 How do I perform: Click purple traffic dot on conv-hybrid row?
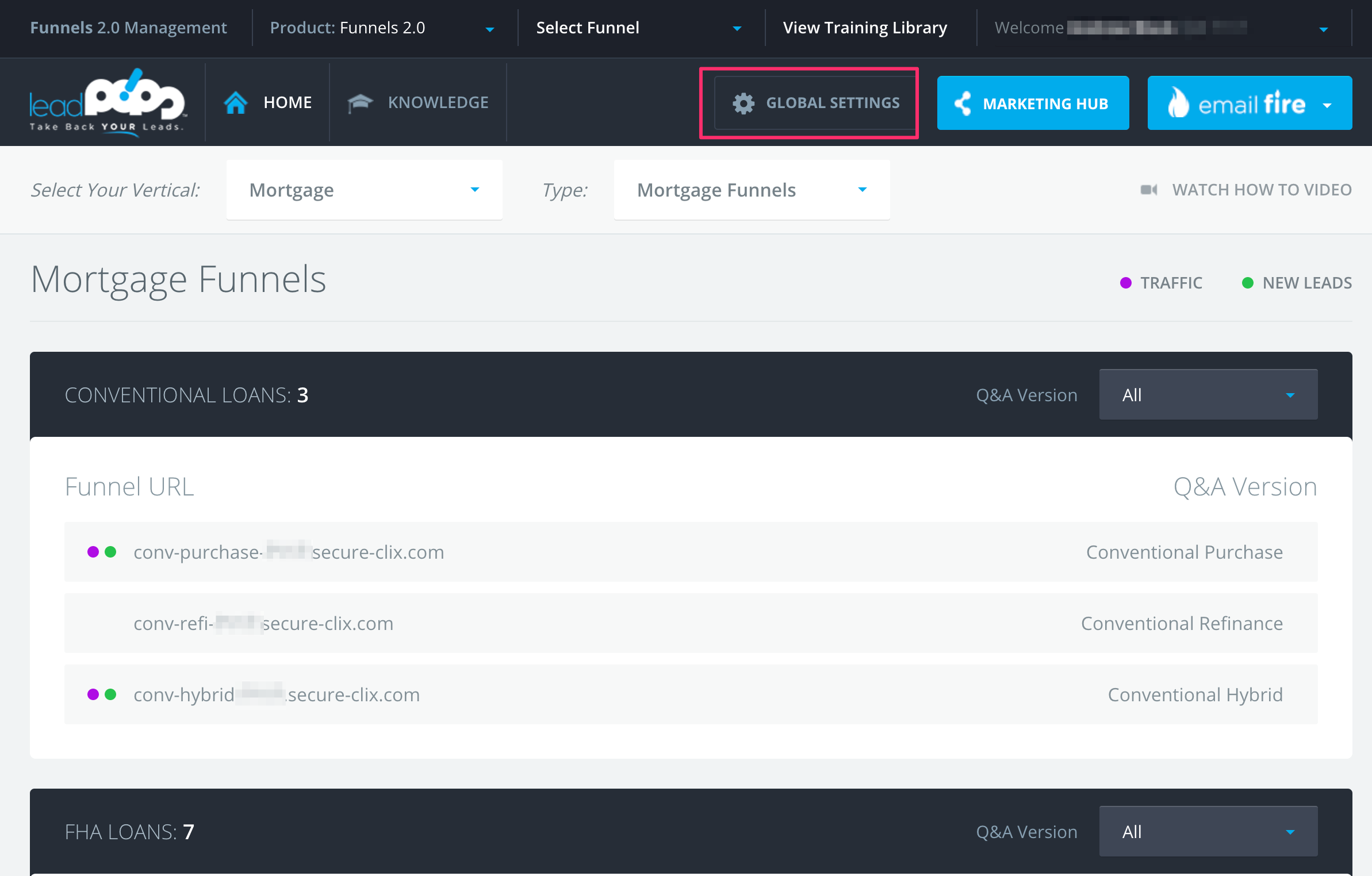click(x=93, y=694)
